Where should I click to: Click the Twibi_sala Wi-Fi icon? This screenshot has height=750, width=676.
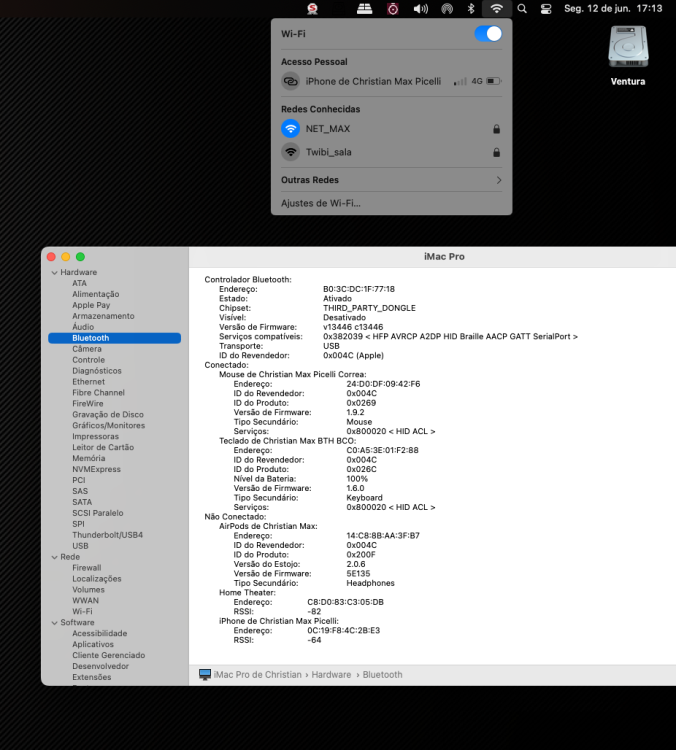coord(290,152)
